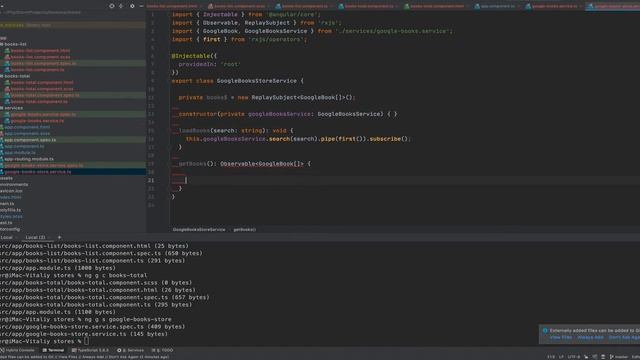Screen dimensions: 640x360
Task: Select google-books.service.ts in services folder
Action: pos(37,121)
